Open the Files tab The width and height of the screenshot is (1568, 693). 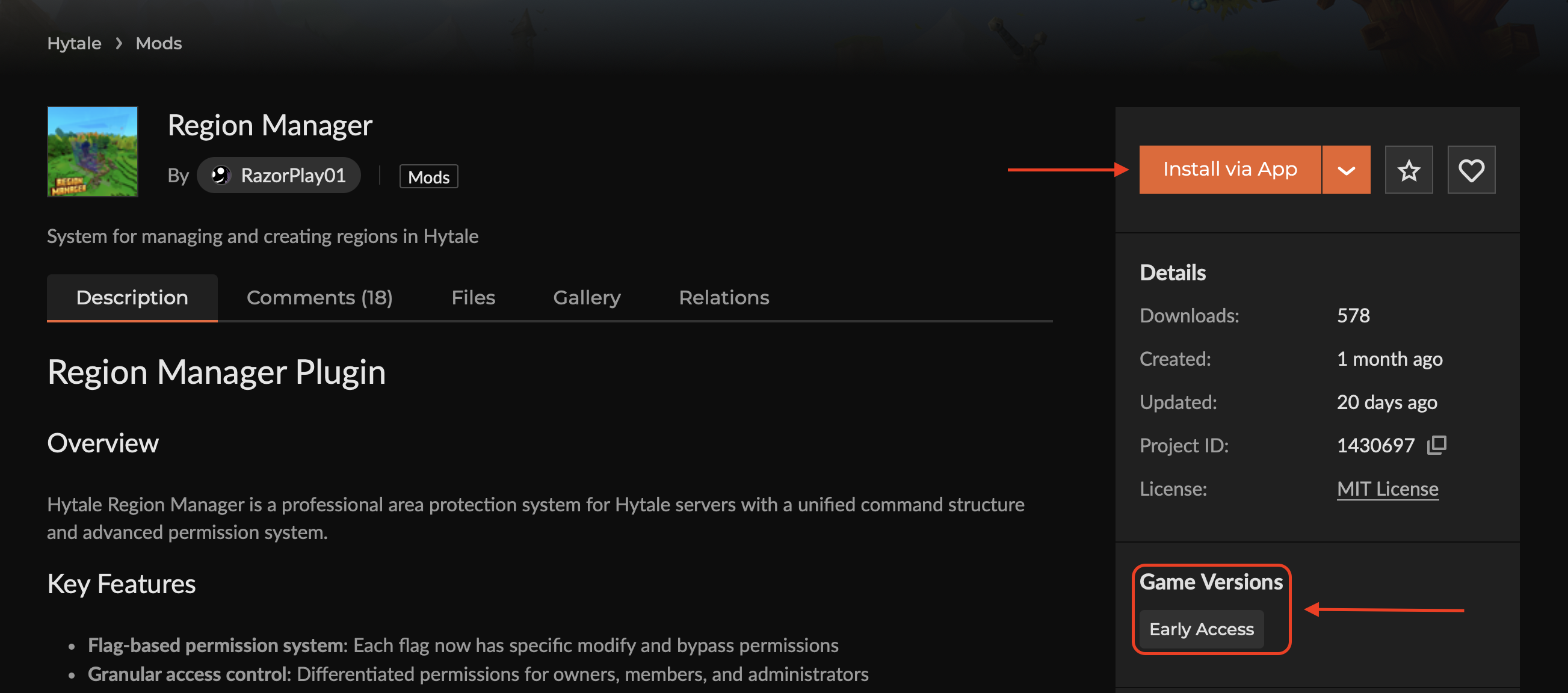473,298
